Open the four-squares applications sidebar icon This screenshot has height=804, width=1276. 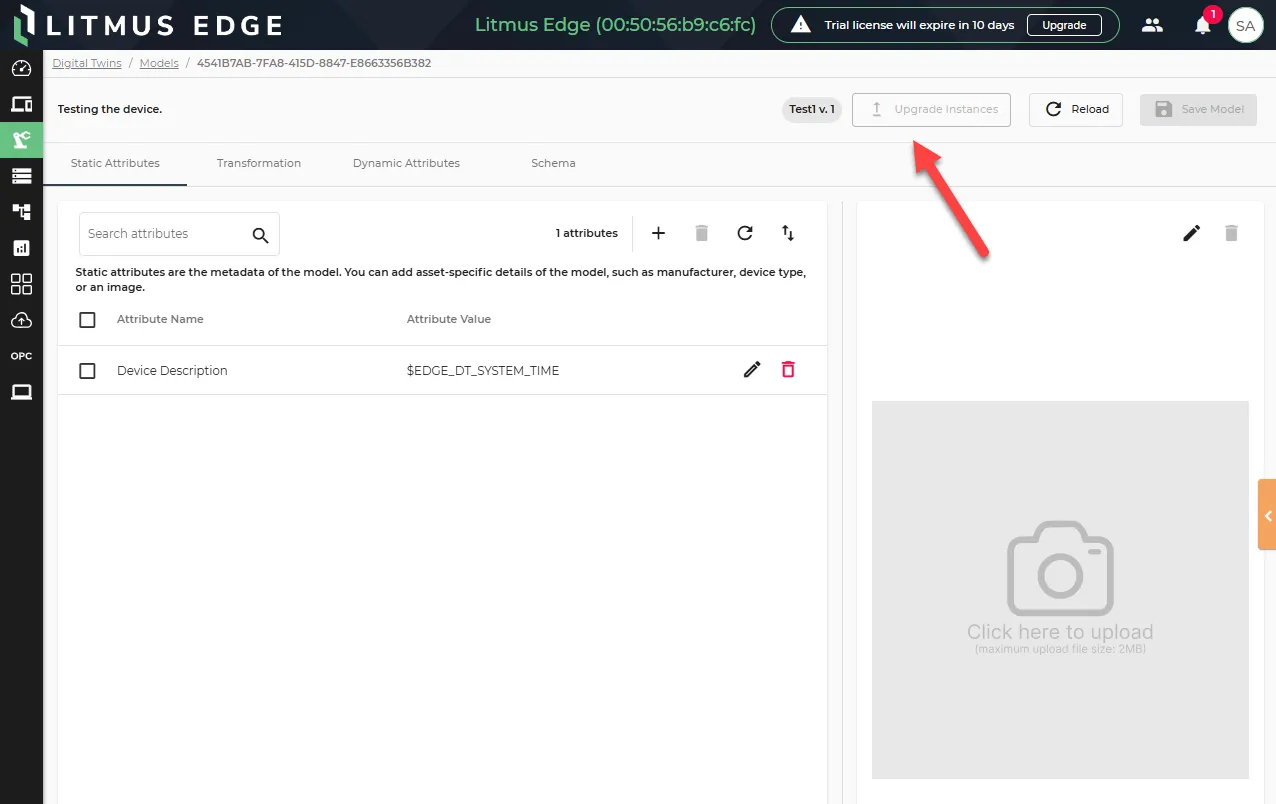(21, 284)
